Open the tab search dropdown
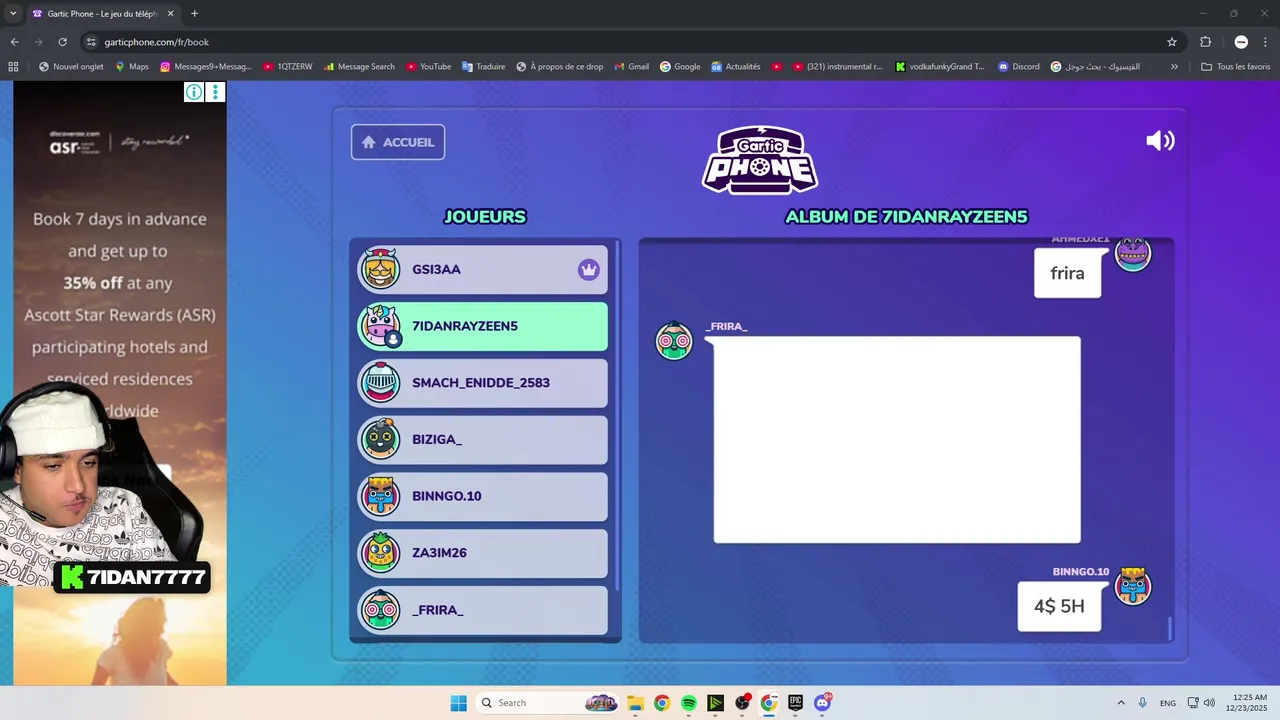Image resolution: width=1280 pixels, height=720 pixels. pos(12,14)
